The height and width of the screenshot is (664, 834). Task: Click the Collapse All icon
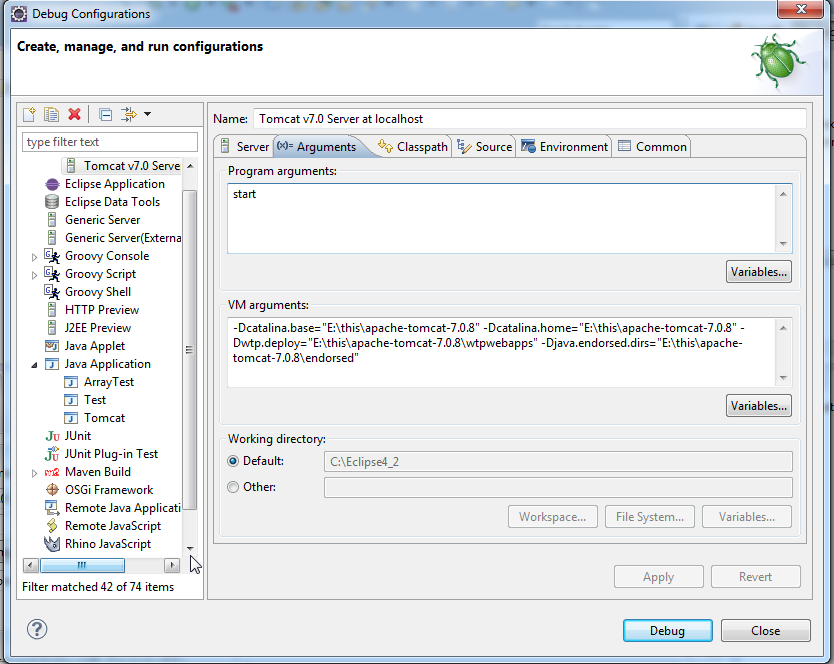(x=105, y=114)
